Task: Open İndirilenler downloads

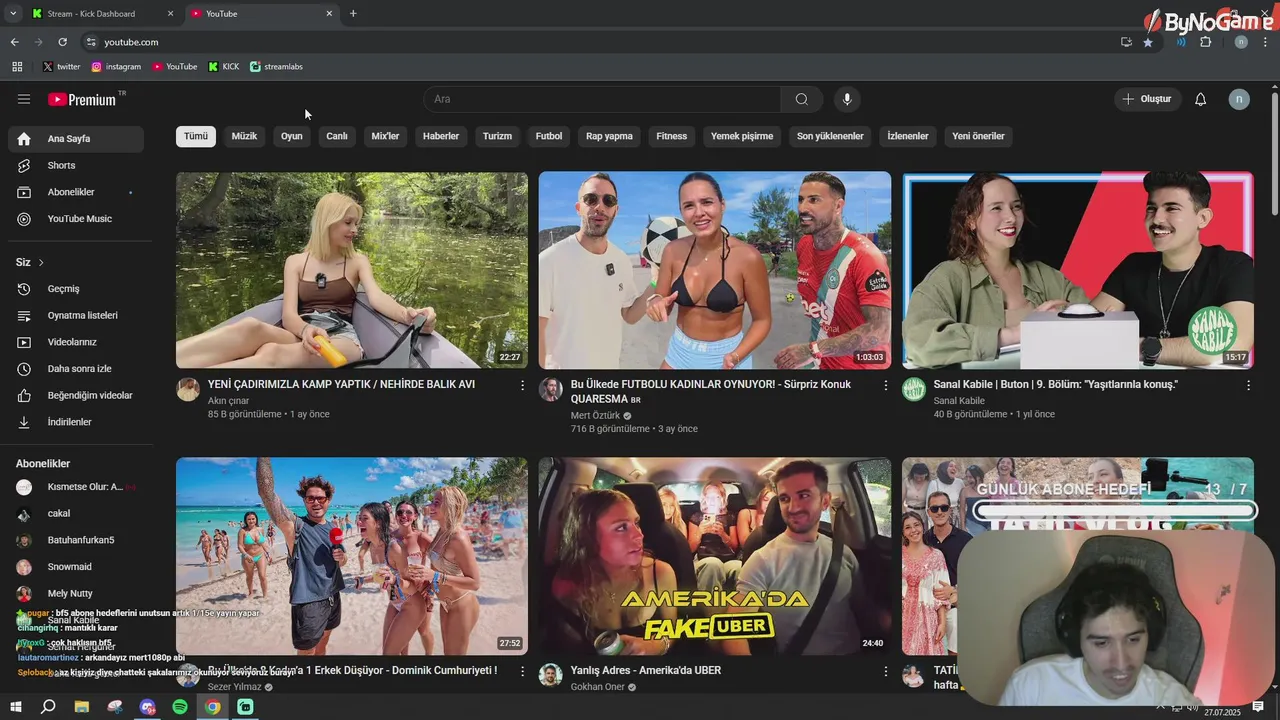Action: 76,422
